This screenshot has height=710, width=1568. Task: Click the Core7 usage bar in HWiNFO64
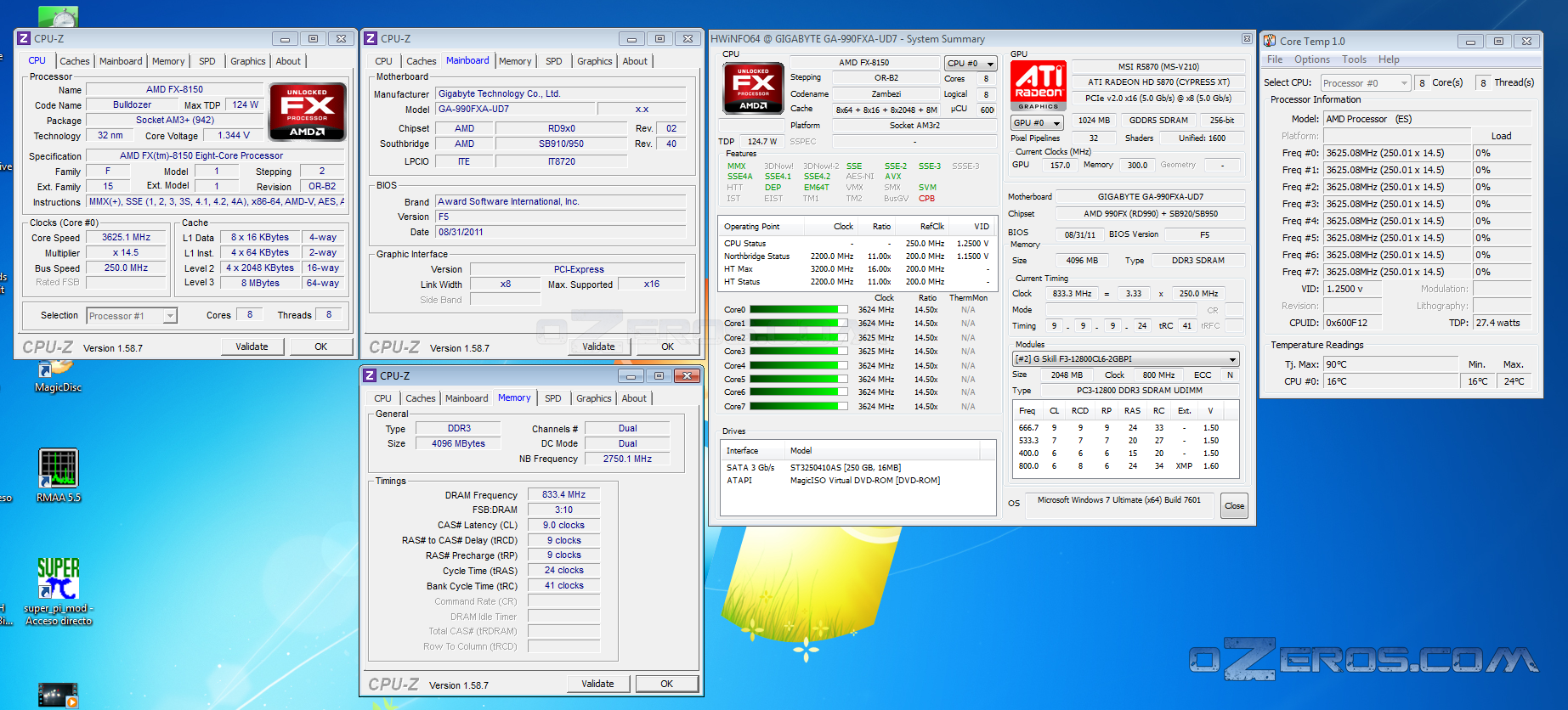pos(799,407)
